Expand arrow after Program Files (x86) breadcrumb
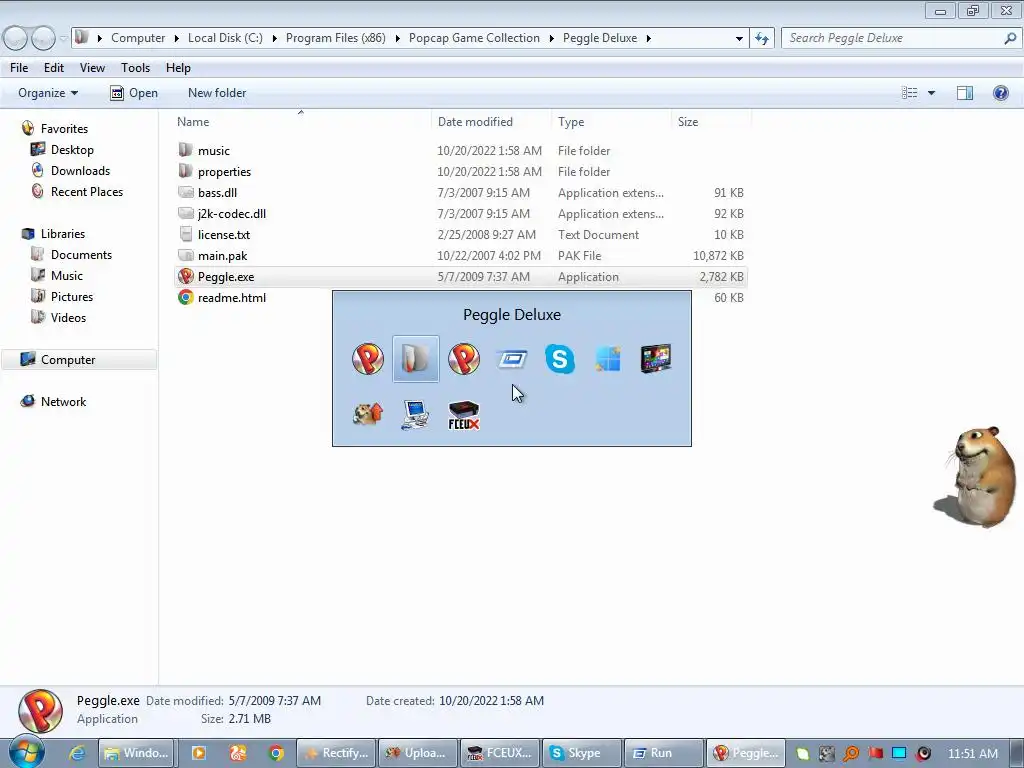The height and width of the screenshot is (768, 1024). (x=397, y=38)
